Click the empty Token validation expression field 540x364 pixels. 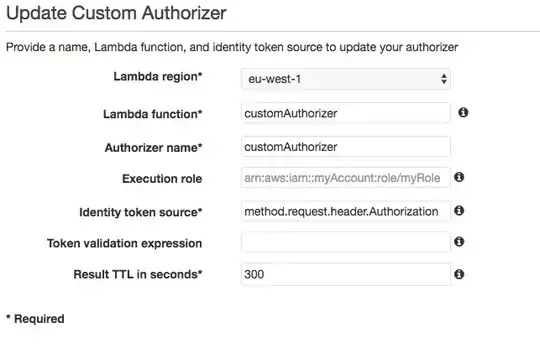tap(346, 242)
